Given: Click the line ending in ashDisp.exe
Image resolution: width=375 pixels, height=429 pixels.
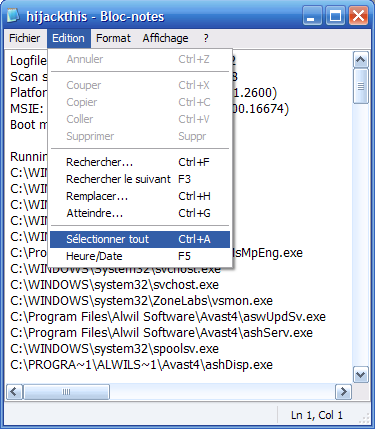Looking at the screenshot, I should pyautogui.click(x=141, y=365).
